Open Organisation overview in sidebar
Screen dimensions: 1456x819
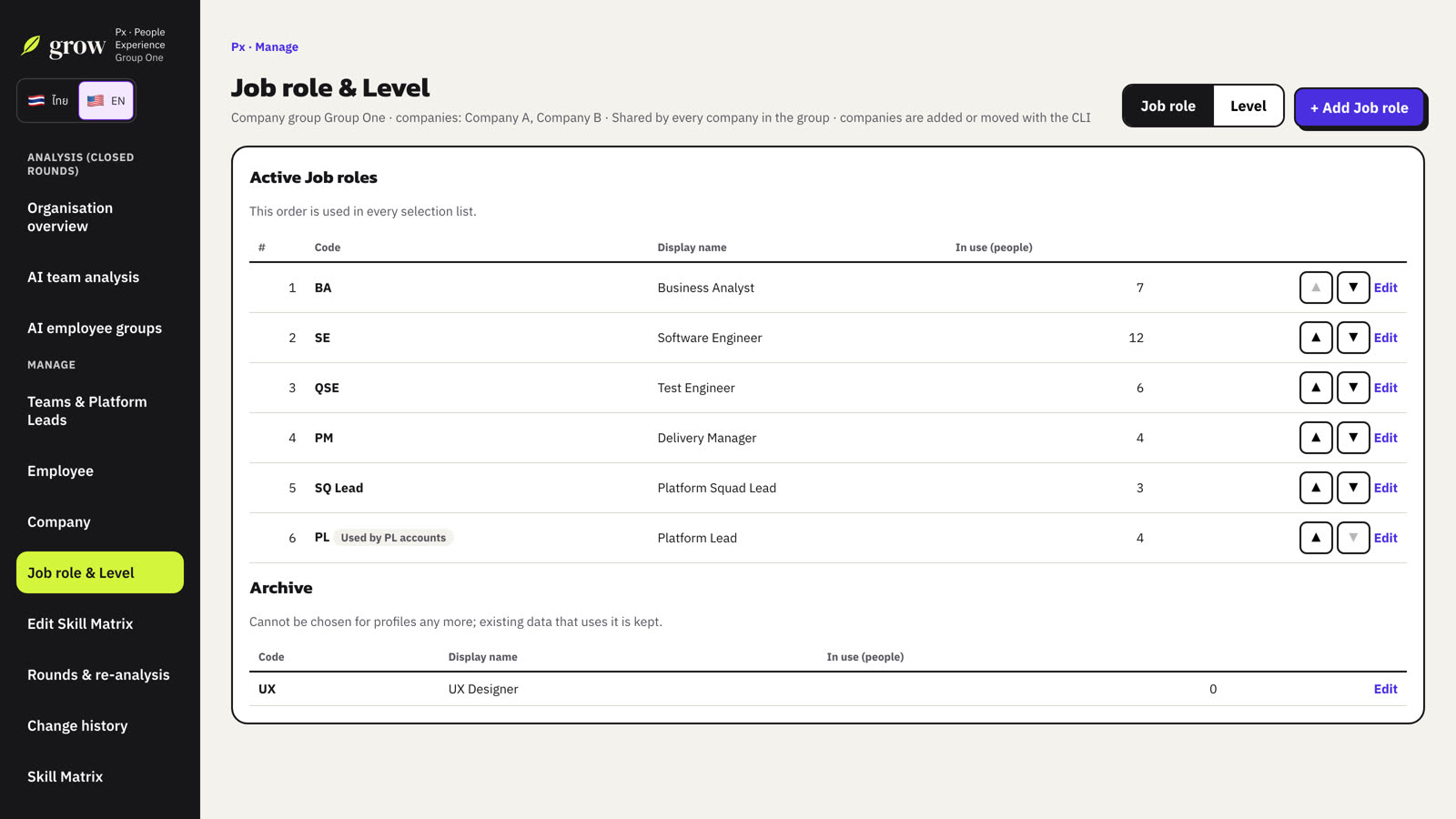tap(100, 217)
